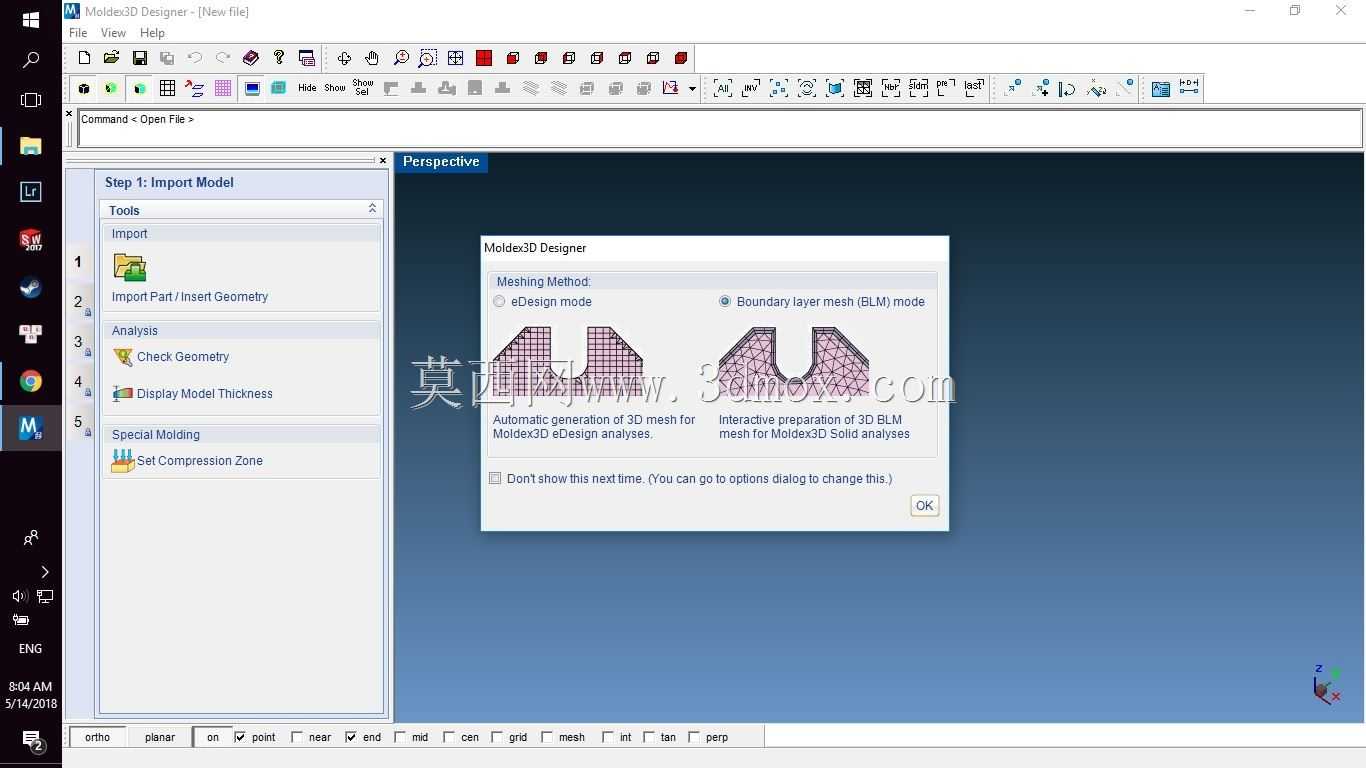Activate the zoom in magnifier tool
Screen dimensions: 1366x768
[401, 58]
